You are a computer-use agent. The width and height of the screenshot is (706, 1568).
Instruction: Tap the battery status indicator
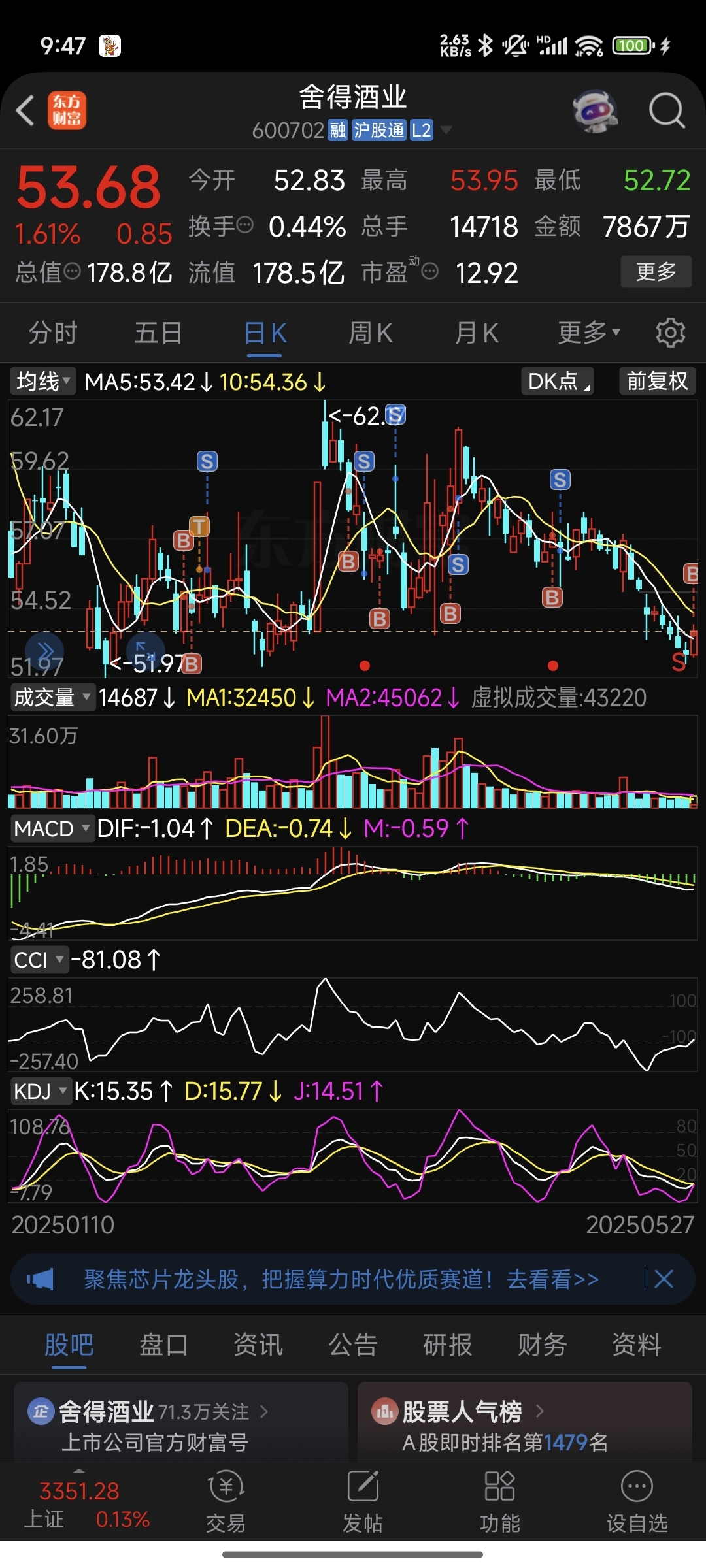[x=633, y=45]
